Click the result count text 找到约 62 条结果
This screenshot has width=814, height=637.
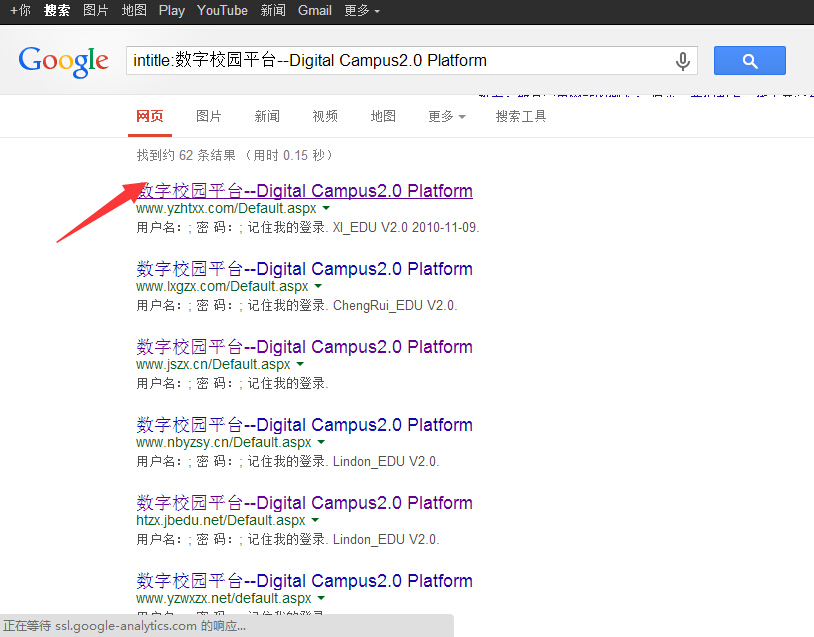pyautogui.click(x=186, y=155)
